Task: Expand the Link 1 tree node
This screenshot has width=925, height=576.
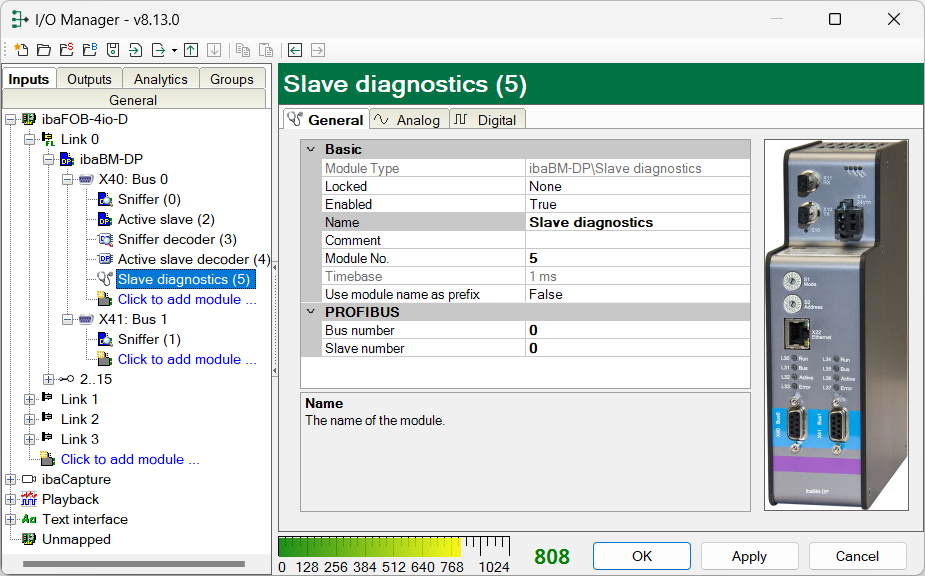Action: (x=29, y=400)
